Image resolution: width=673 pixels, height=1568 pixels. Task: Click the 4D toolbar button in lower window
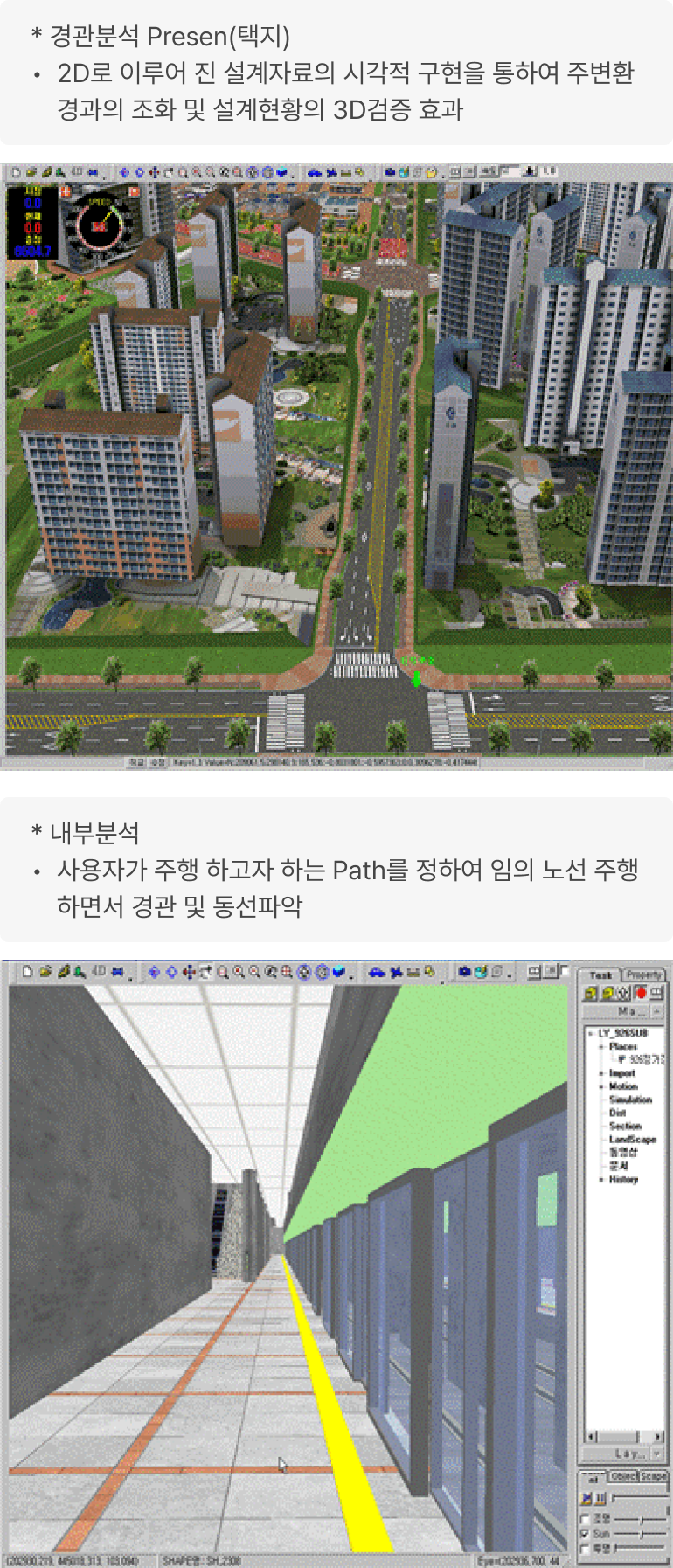click(99, 972)
